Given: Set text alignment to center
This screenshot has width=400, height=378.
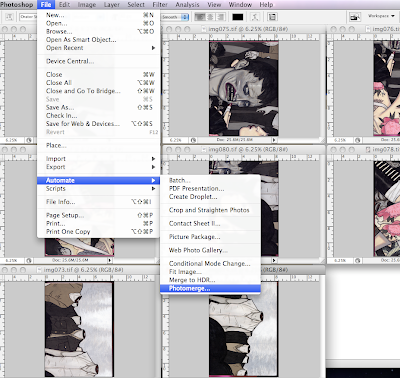Looking at the screenshot, I should click(210, 17).
